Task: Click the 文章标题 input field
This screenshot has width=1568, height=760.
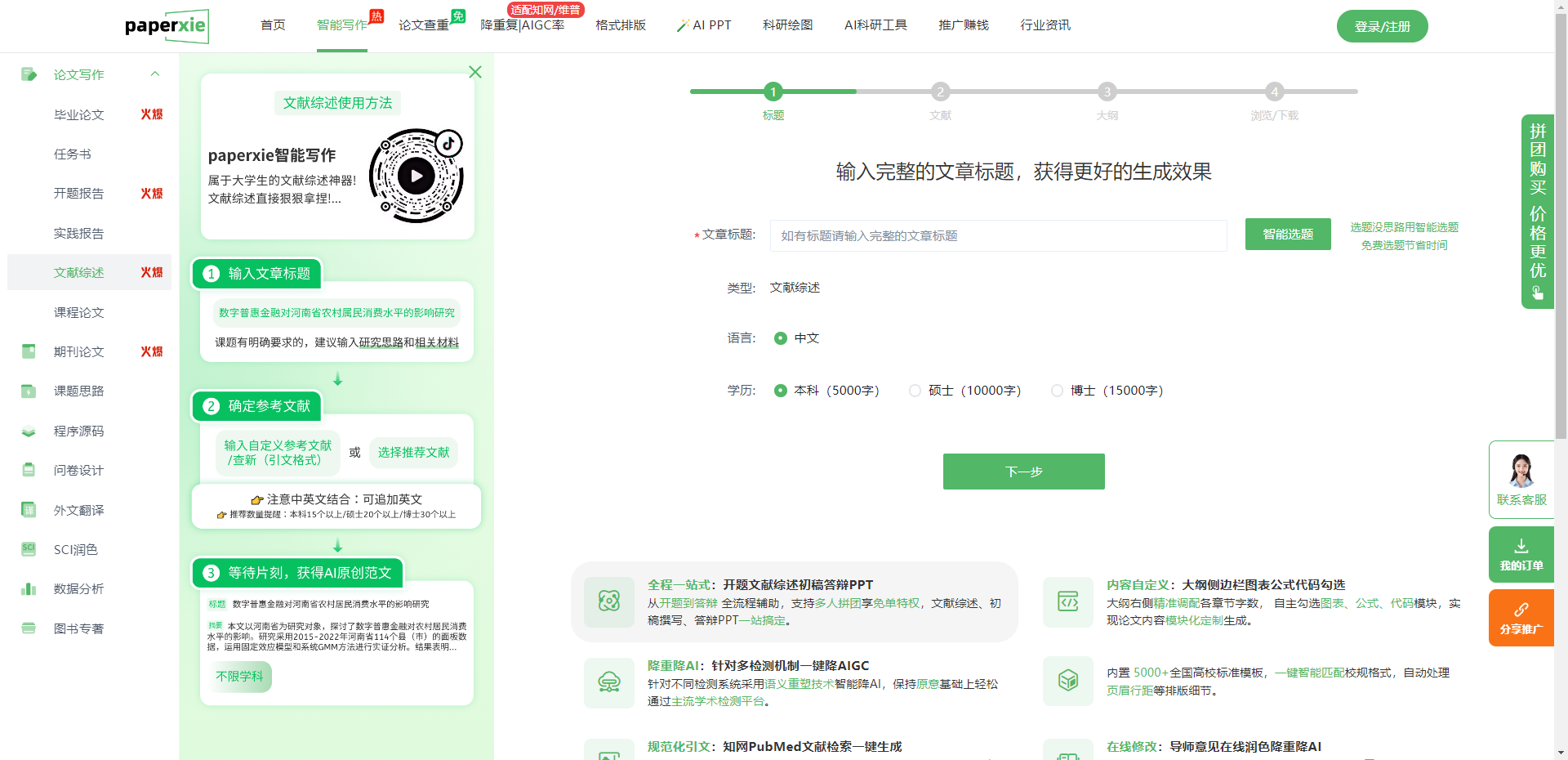Action: [x=998, y=235]
